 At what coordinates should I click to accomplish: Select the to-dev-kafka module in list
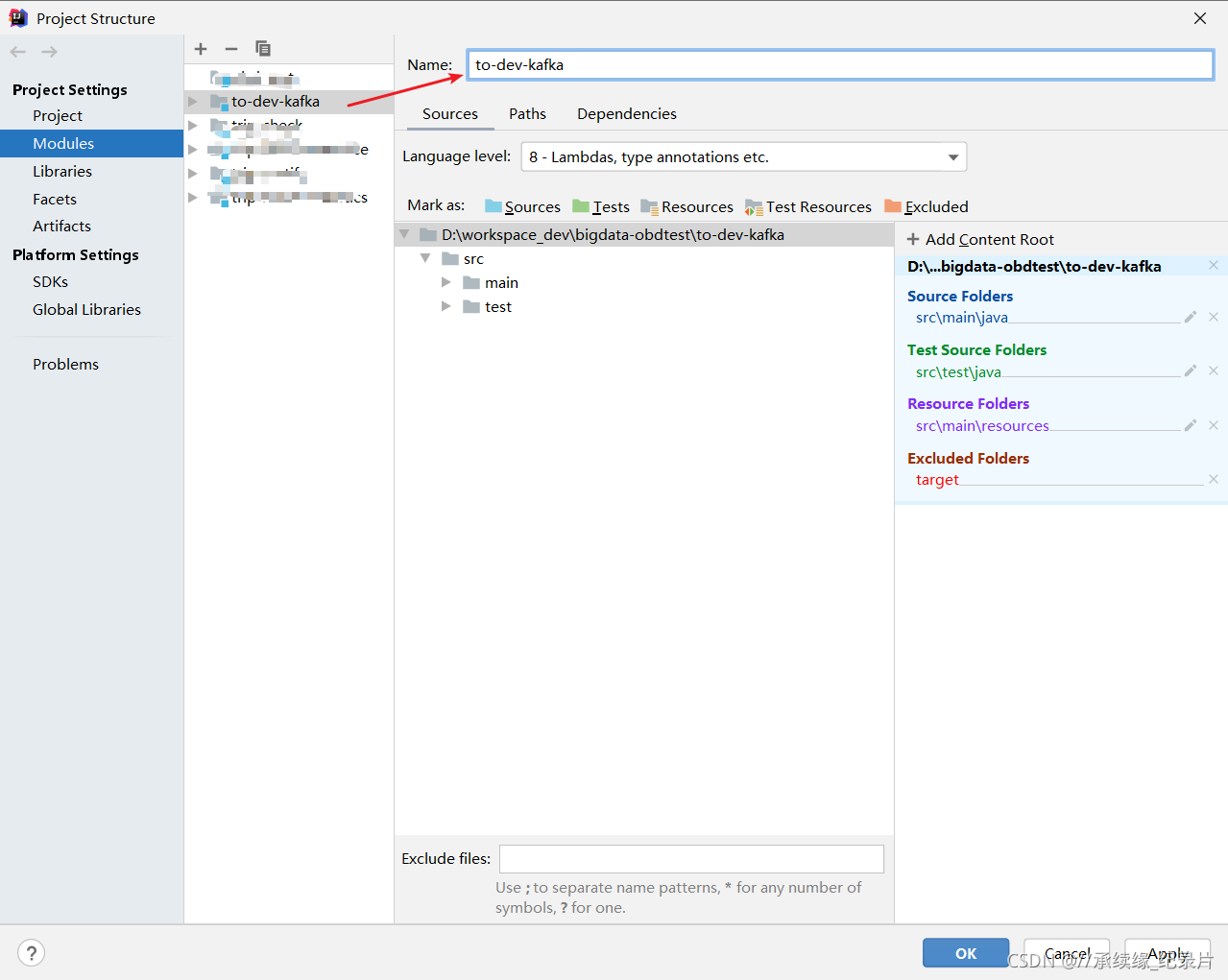276,101
